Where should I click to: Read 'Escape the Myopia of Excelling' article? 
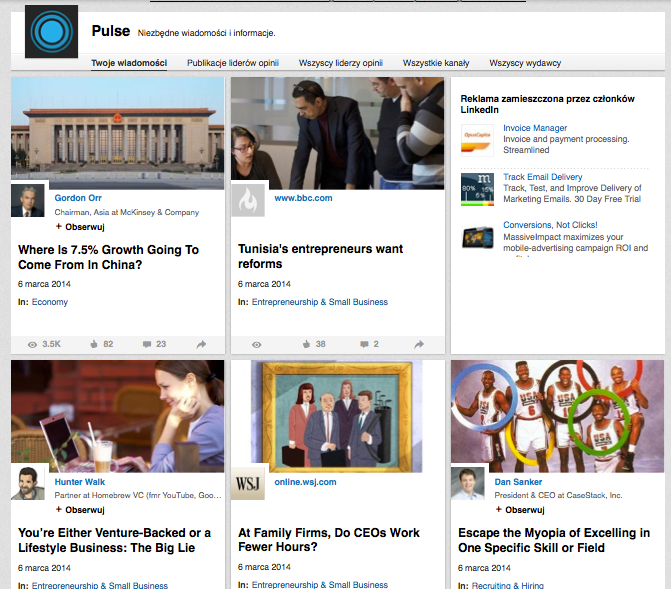tap(554, 540)
